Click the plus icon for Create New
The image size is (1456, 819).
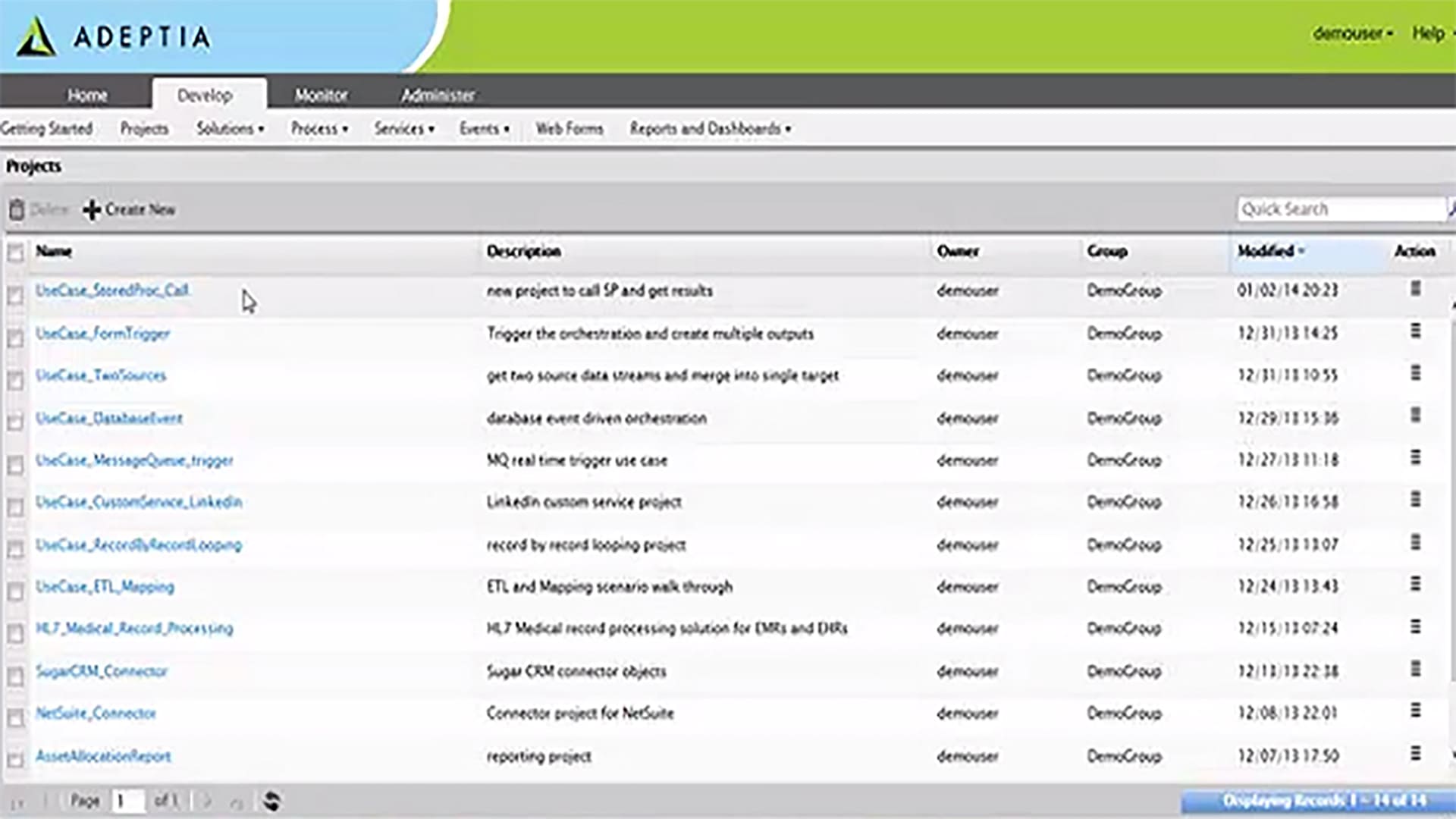(x=92, y=210)
